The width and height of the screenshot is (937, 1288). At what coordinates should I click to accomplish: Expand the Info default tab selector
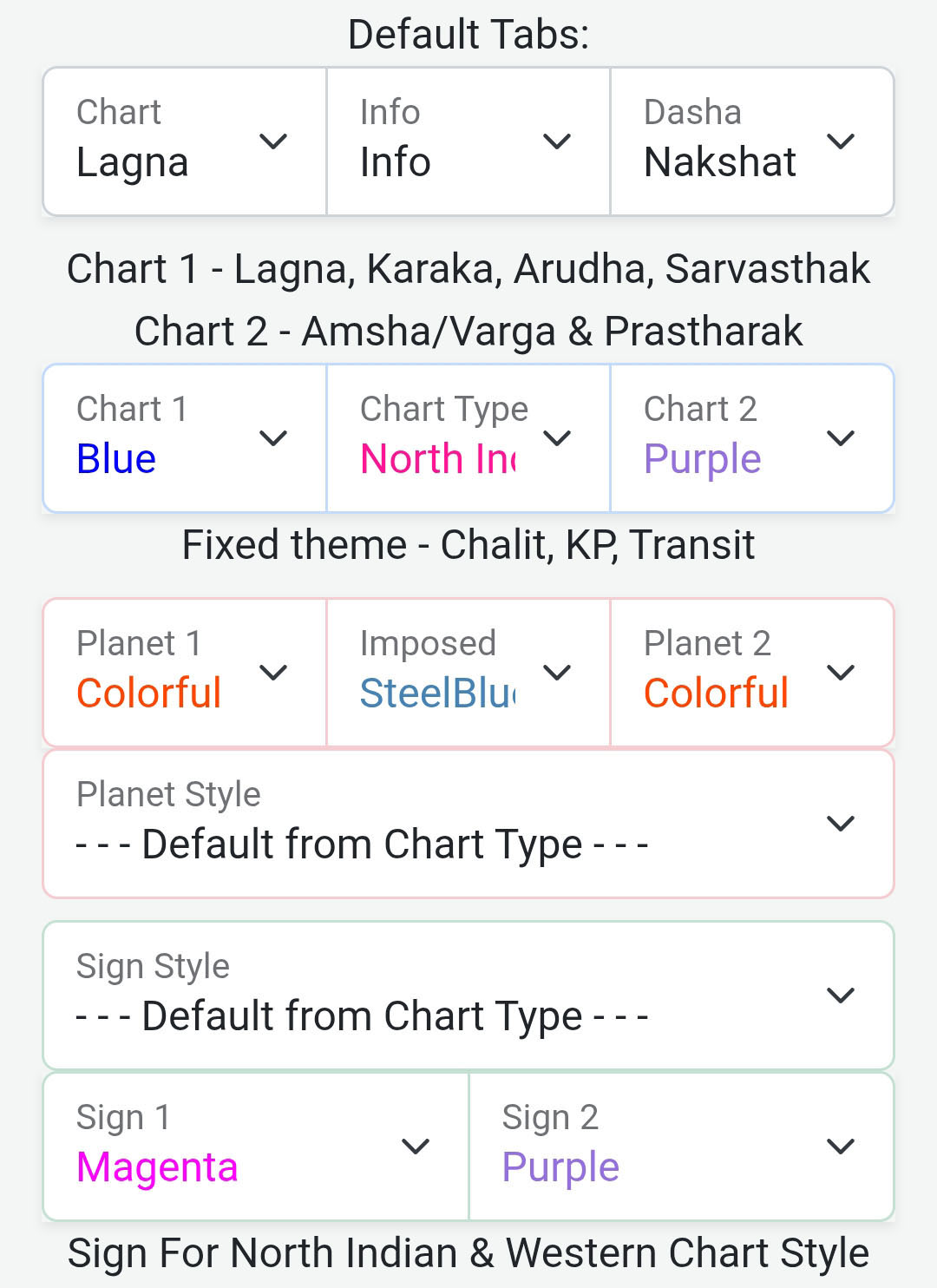(x=468, y=141)
